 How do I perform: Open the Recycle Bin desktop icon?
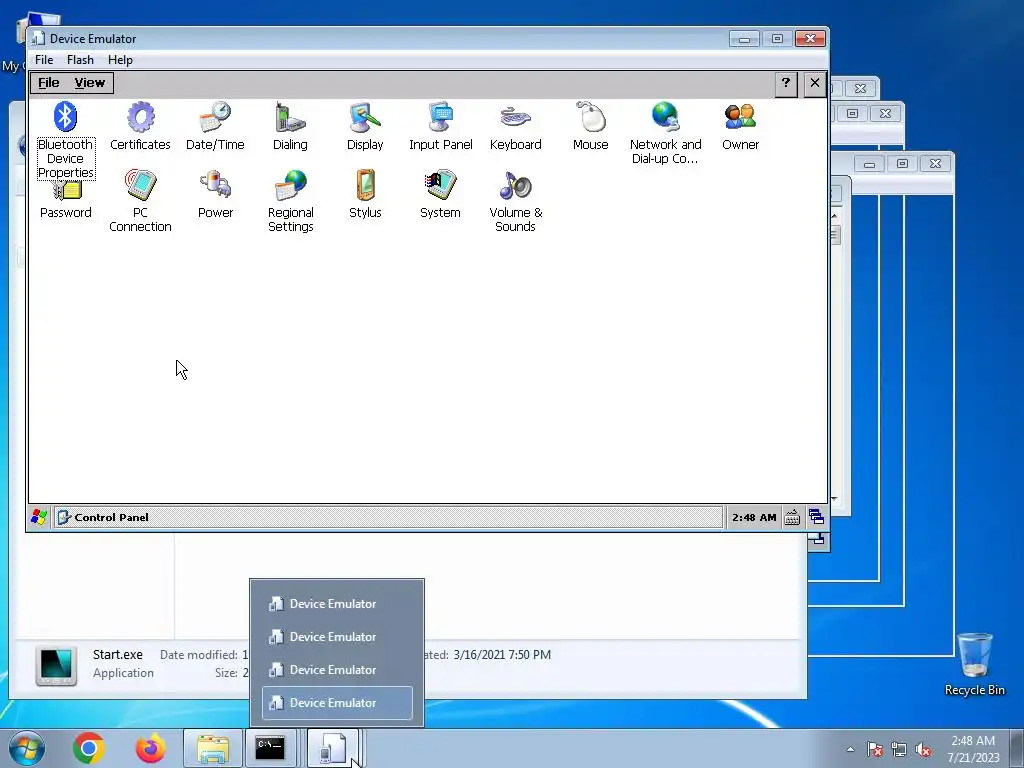[x=975, y=664]
